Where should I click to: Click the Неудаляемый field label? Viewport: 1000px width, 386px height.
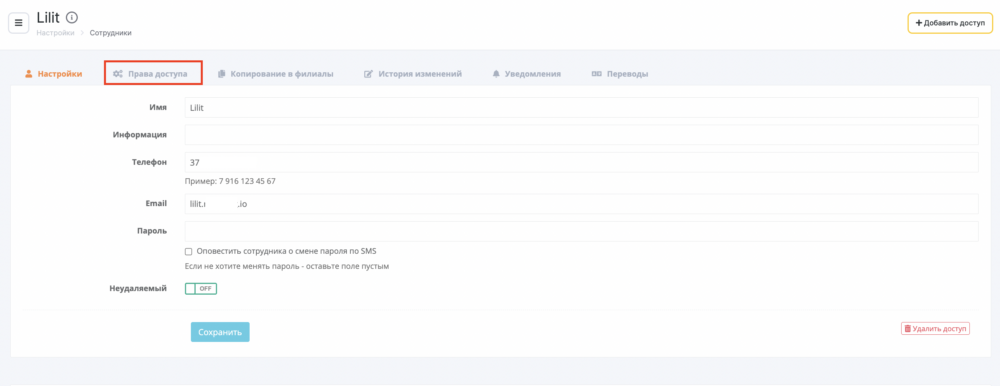coord(138,288)
